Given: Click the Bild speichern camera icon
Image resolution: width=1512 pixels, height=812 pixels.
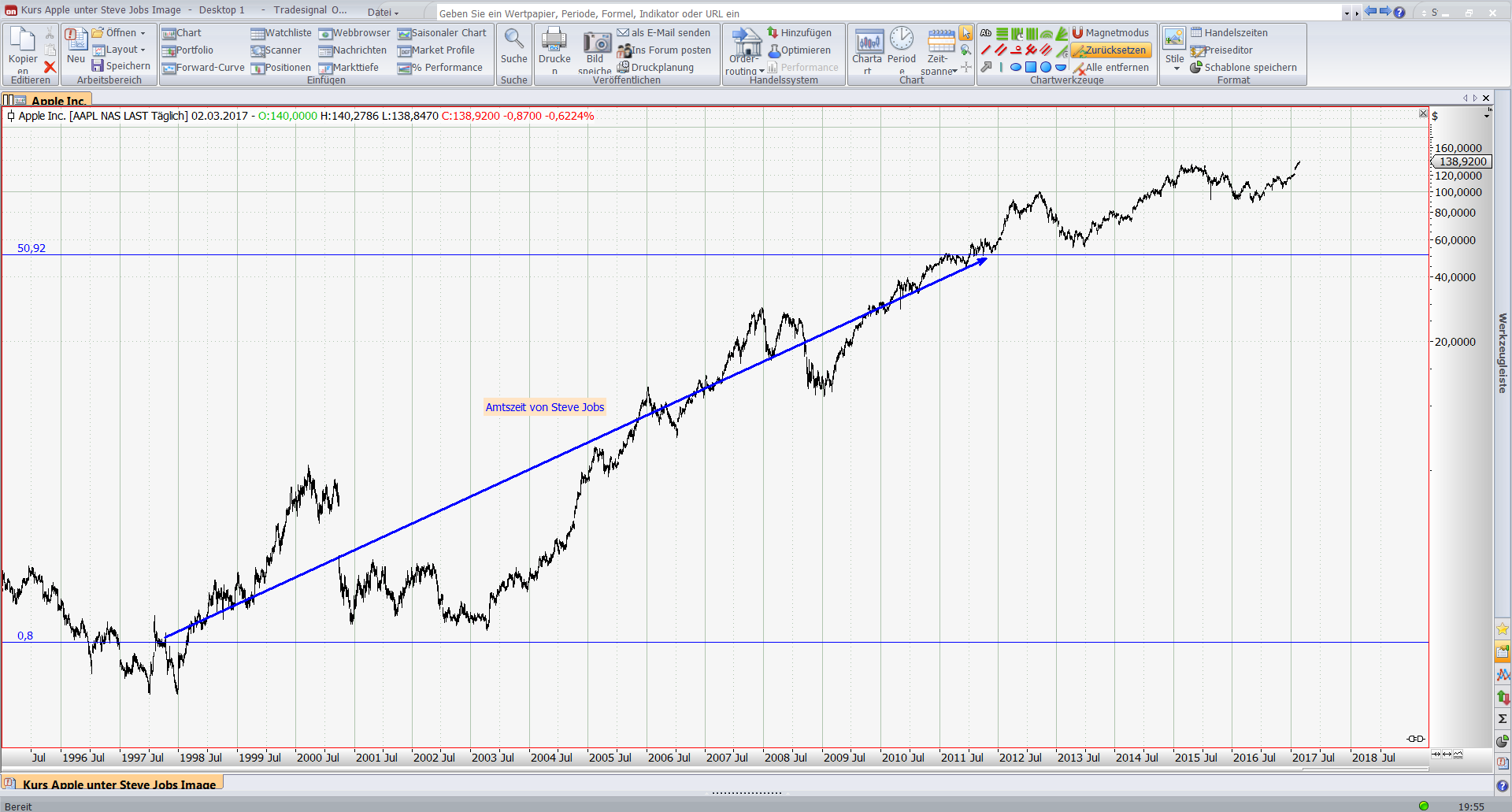Looking at the screenshot, I should [596, 43].
